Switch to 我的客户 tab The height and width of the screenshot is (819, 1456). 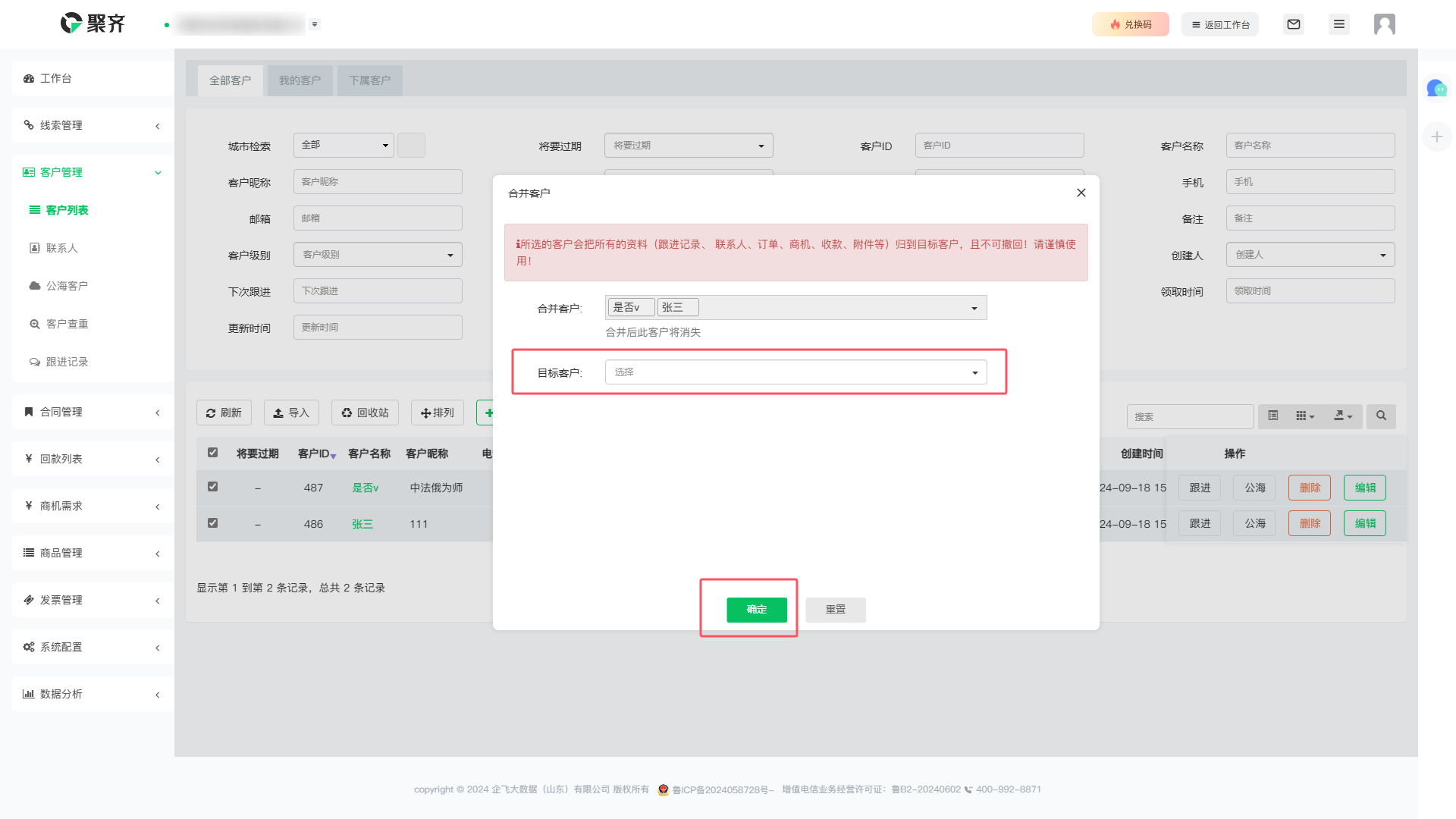[x=300, y=80]
